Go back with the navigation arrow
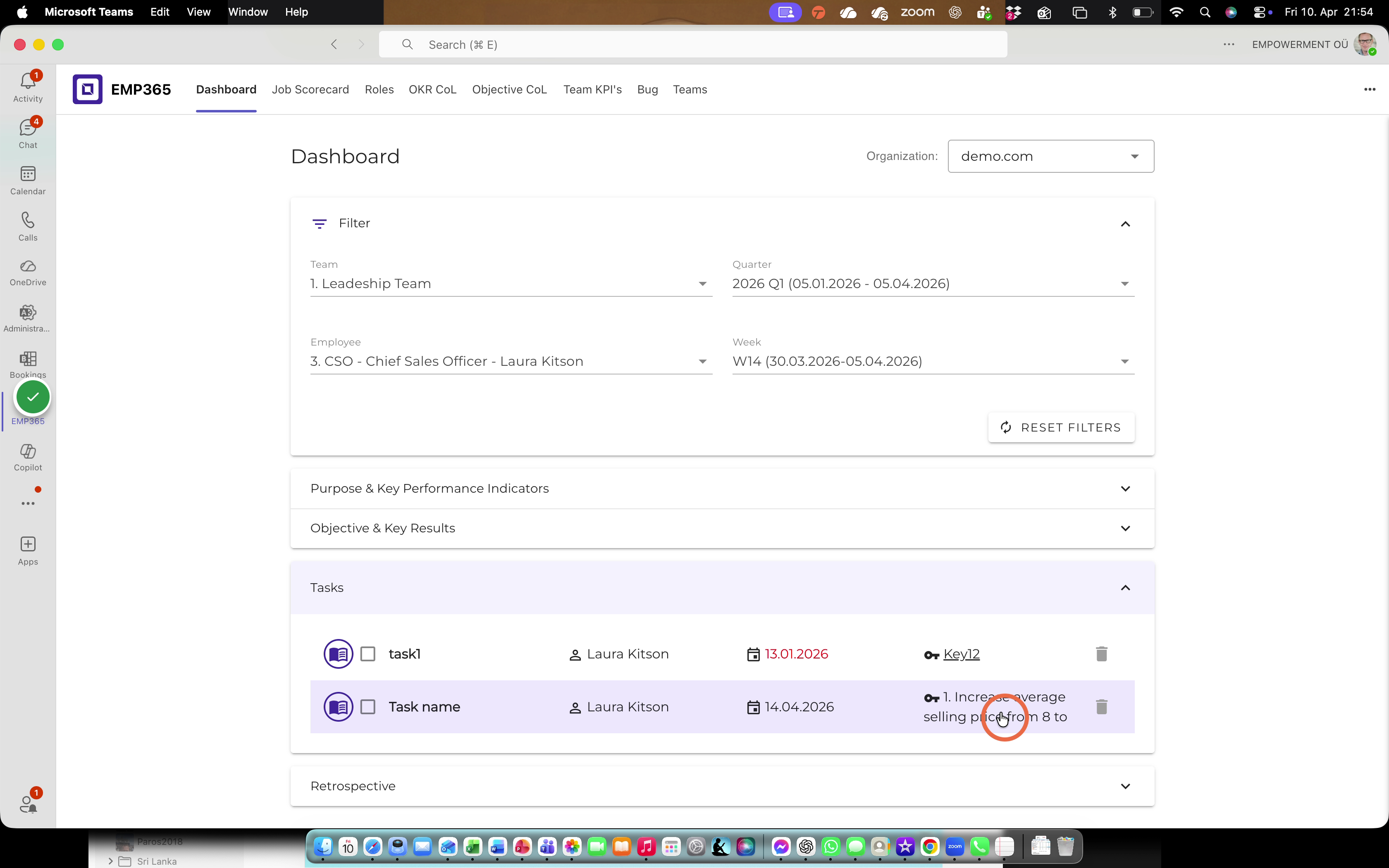 click(334, 44)
